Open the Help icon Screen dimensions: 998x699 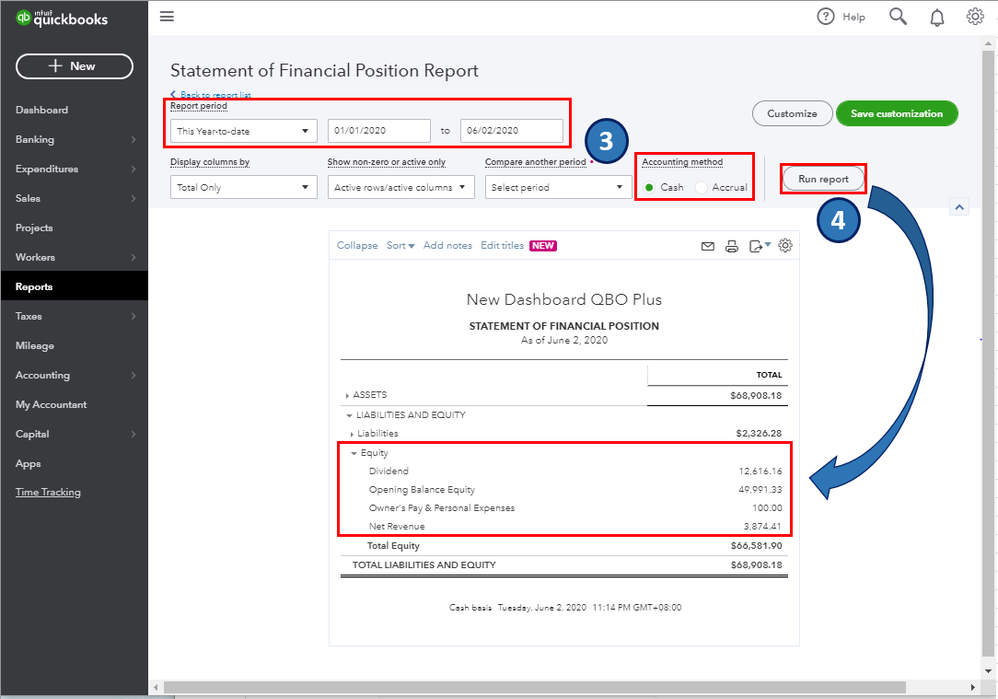tap(826, 17)
